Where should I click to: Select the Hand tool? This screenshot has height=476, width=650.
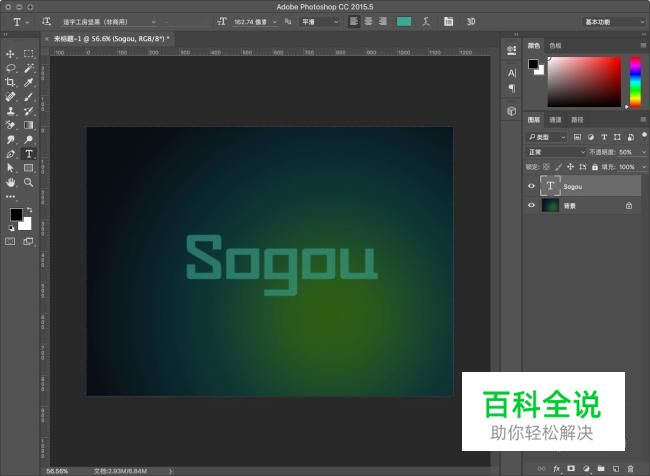(x=10, y=182)
